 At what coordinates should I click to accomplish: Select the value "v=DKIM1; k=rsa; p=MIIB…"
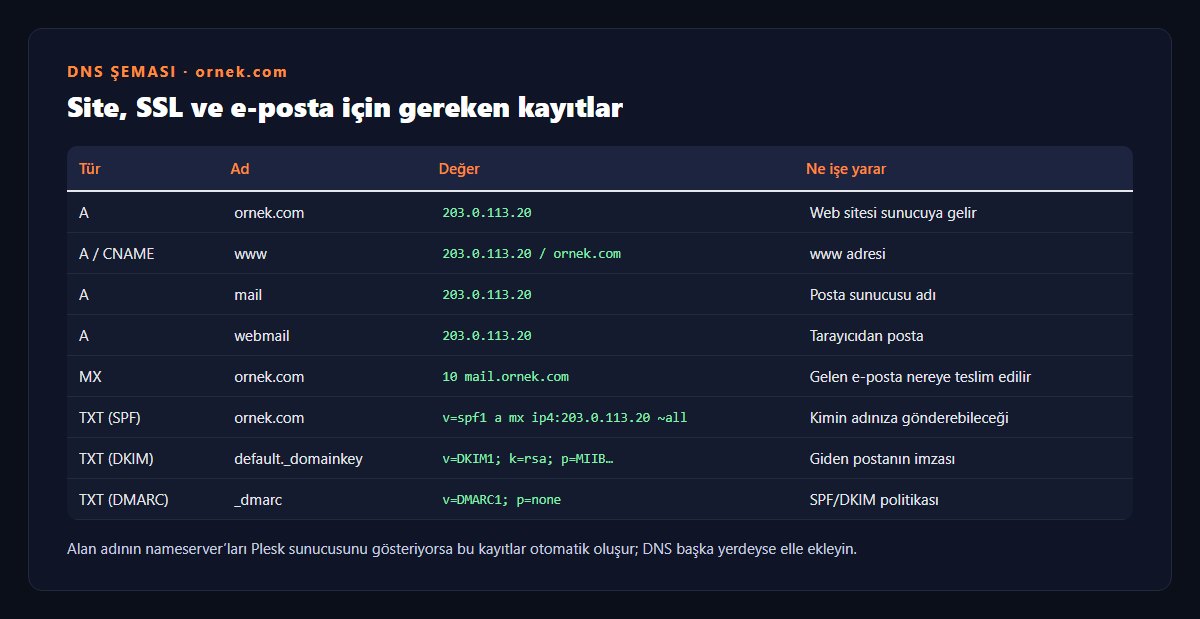527,459
